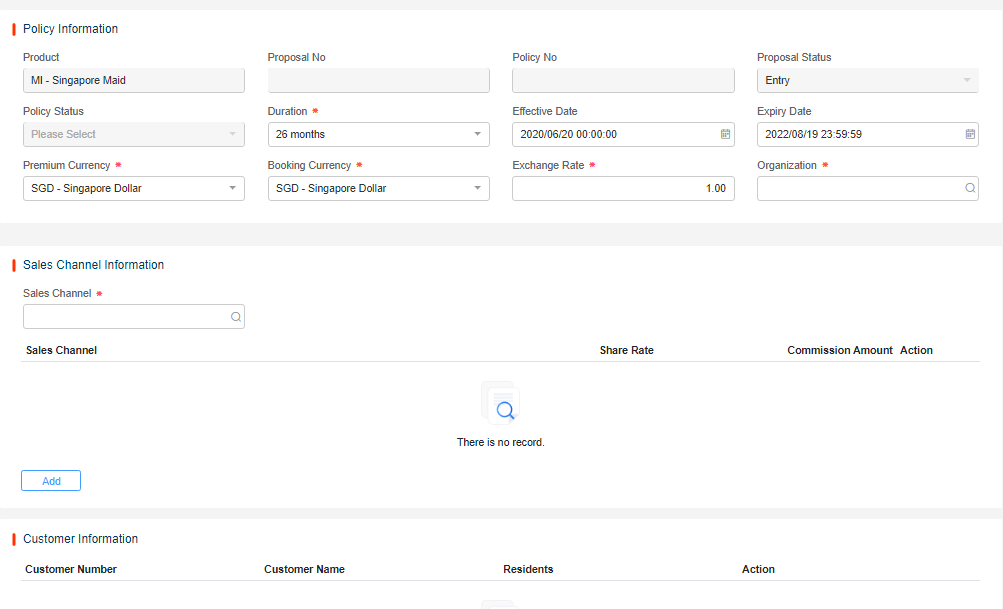Click the Proposal No field
The image size is (1003, 609).
point(378,80)
